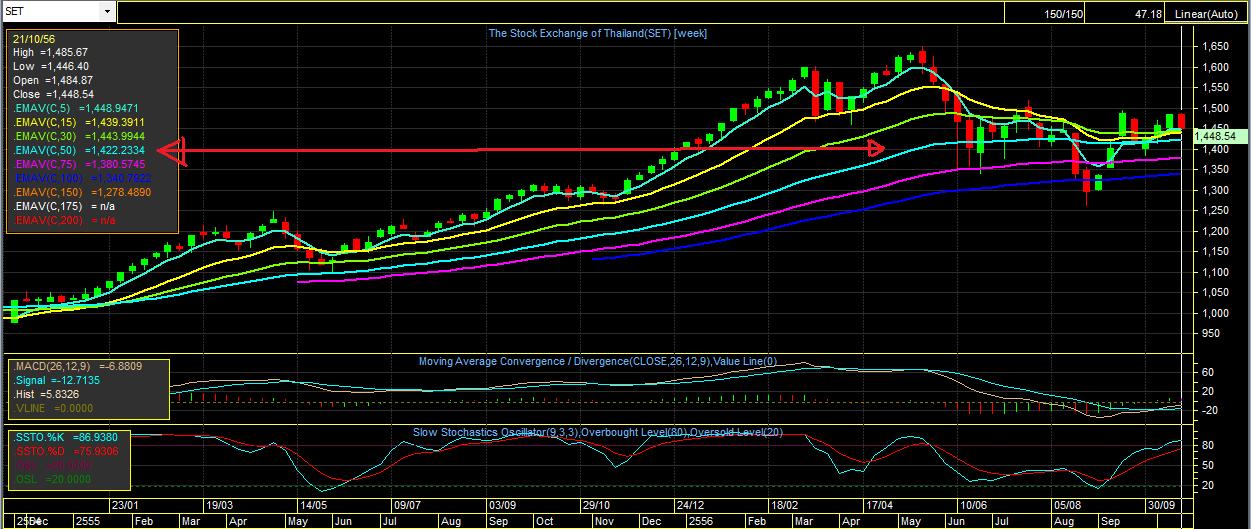Click the SET symbol input field
The width and height of the screenshot is (1251, 529).
(x=51, y=12)
